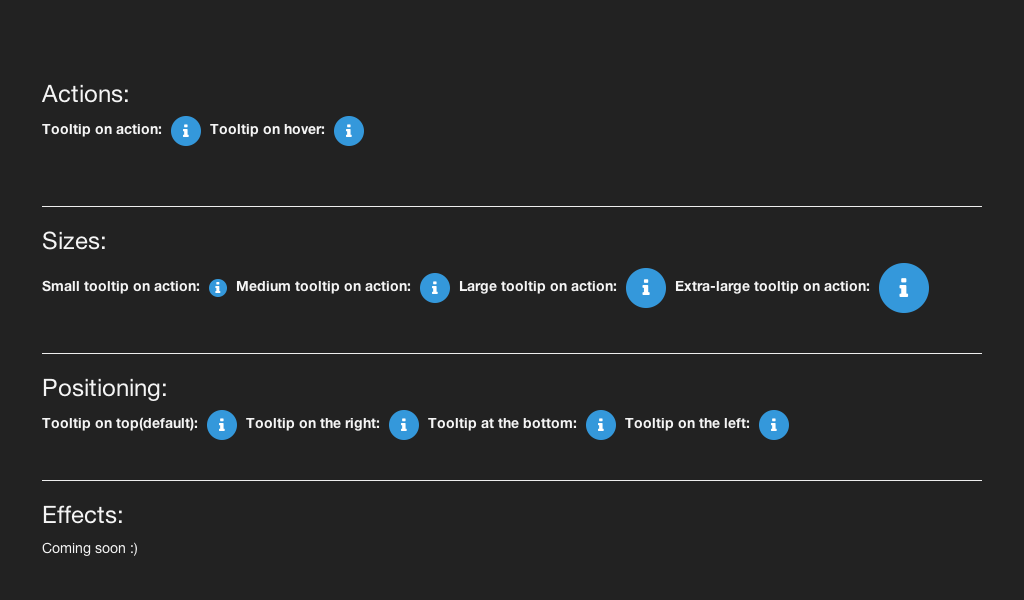Click the Small tooltip on action label
Screen dimensions: 1024x600
point(120,286)
